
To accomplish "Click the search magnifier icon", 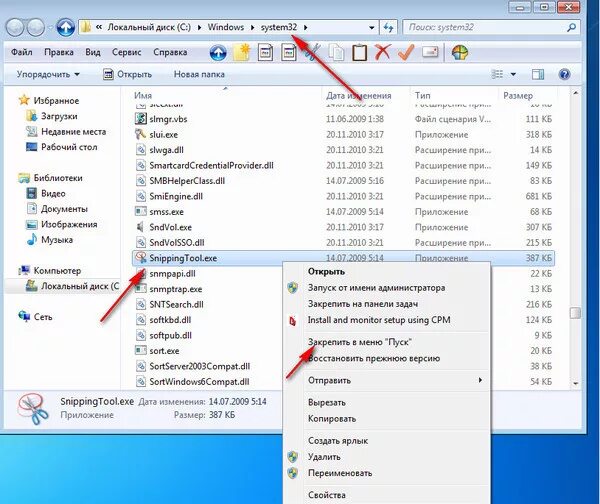I will (571, 27).
